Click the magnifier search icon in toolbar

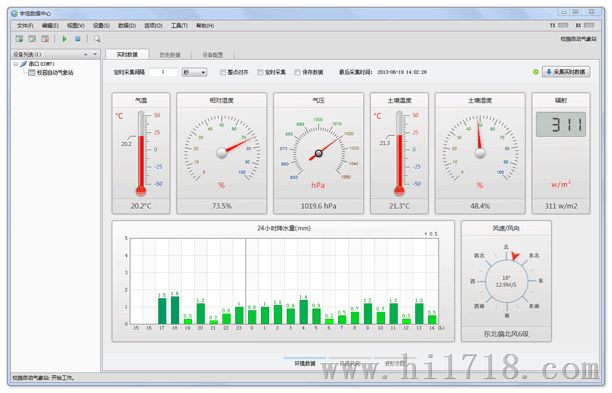97,39
